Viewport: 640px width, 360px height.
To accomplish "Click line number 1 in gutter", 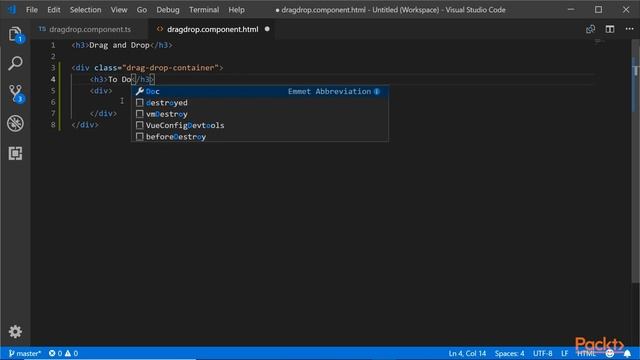I will point(53,45).
